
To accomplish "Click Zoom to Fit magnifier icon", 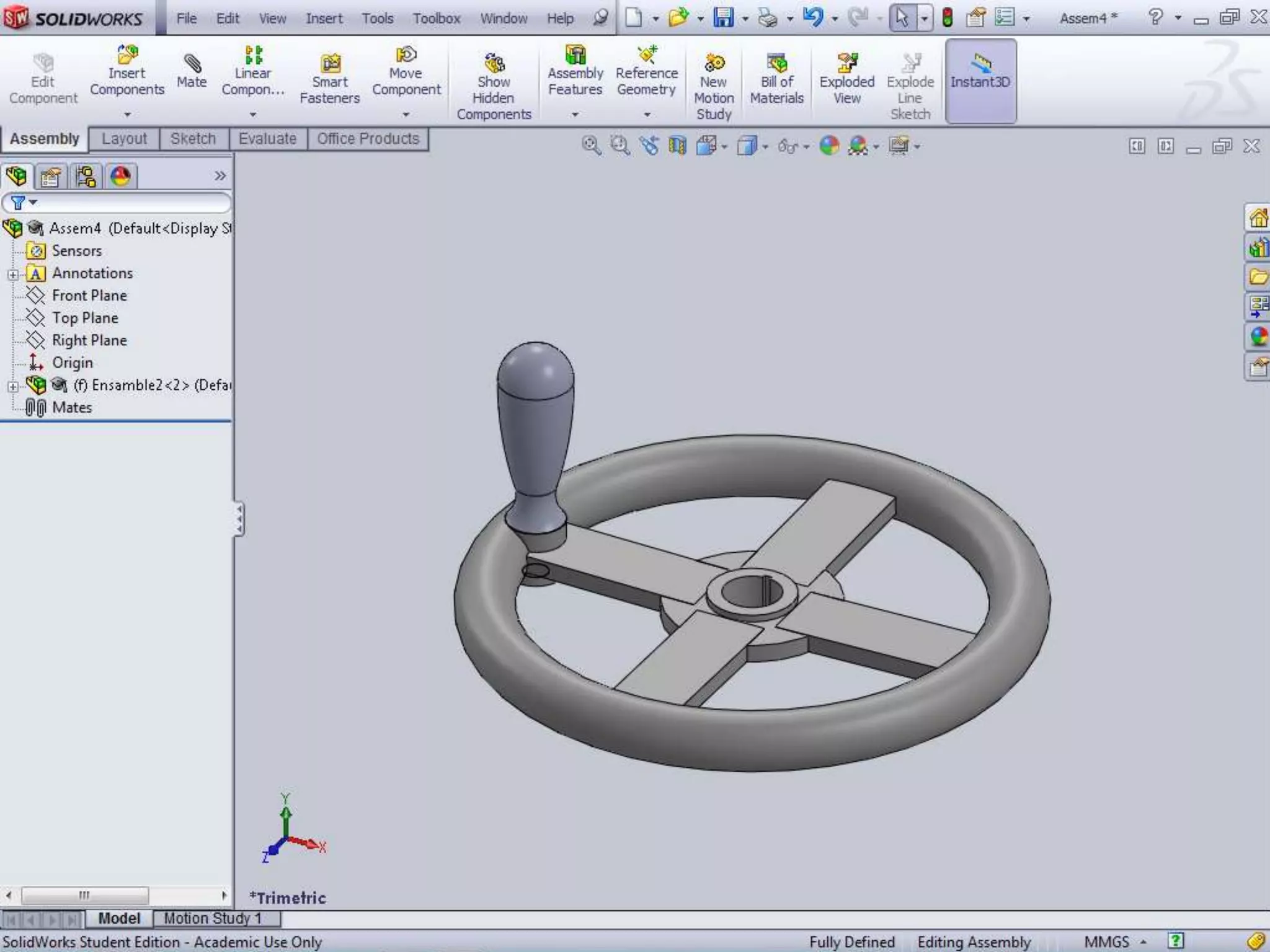I will 591,146.
